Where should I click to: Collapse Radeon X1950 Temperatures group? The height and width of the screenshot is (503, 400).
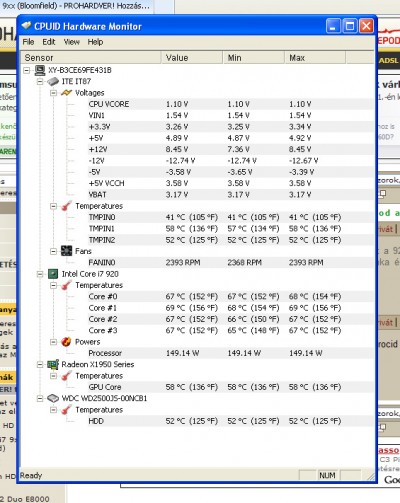(53, 376)
